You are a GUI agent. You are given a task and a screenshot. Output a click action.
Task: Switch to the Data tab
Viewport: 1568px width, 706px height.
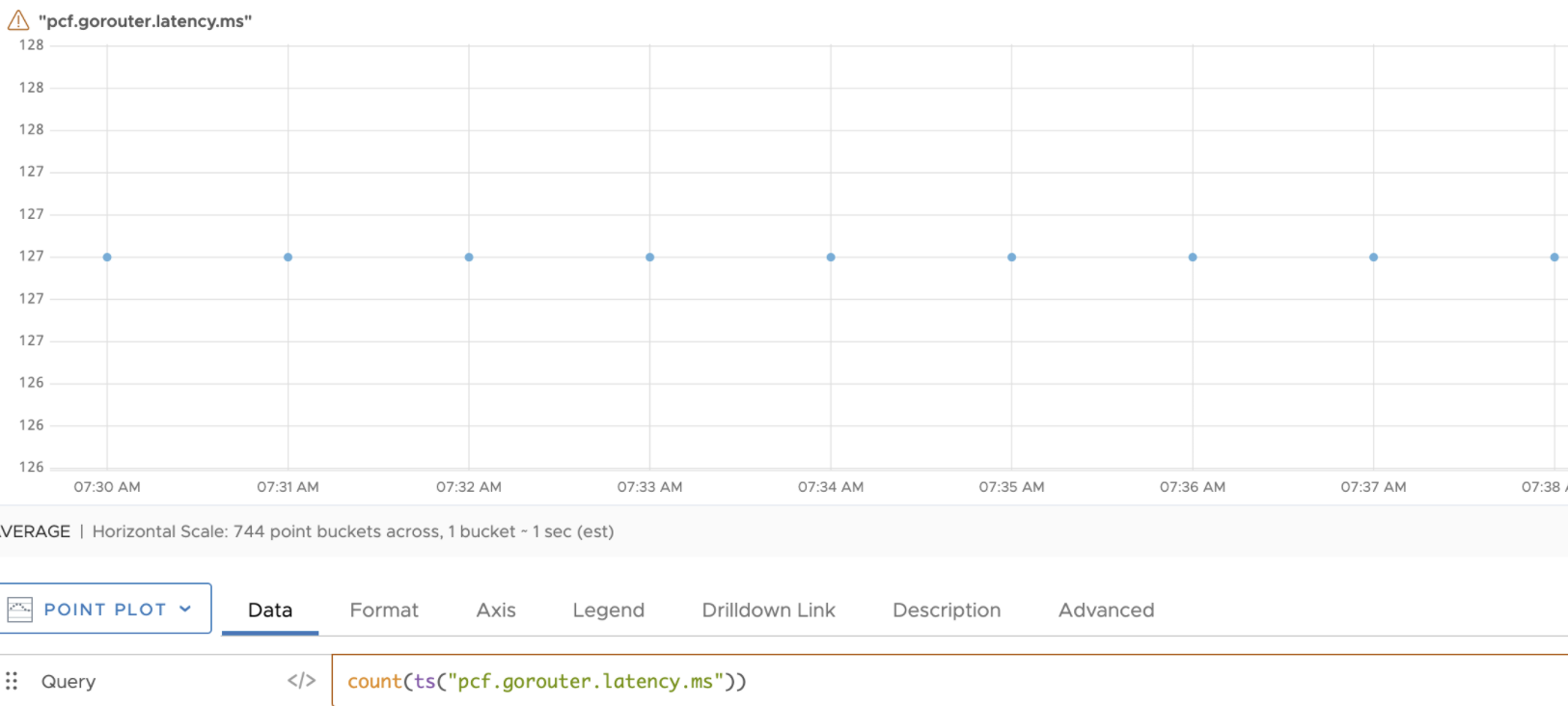click(x=270, y=610)
